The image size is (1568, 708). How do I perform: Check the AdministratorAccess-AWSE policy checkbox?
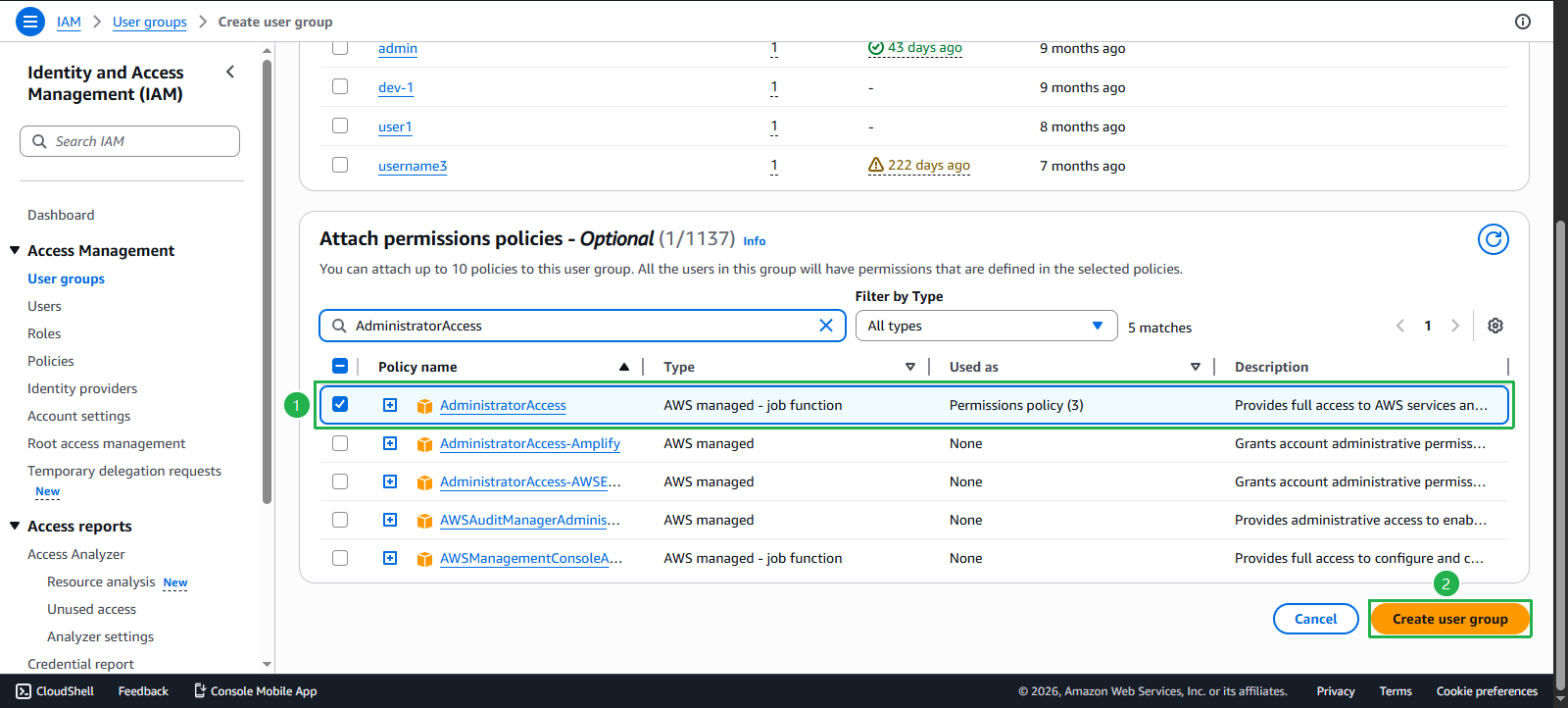coord(340,481)
